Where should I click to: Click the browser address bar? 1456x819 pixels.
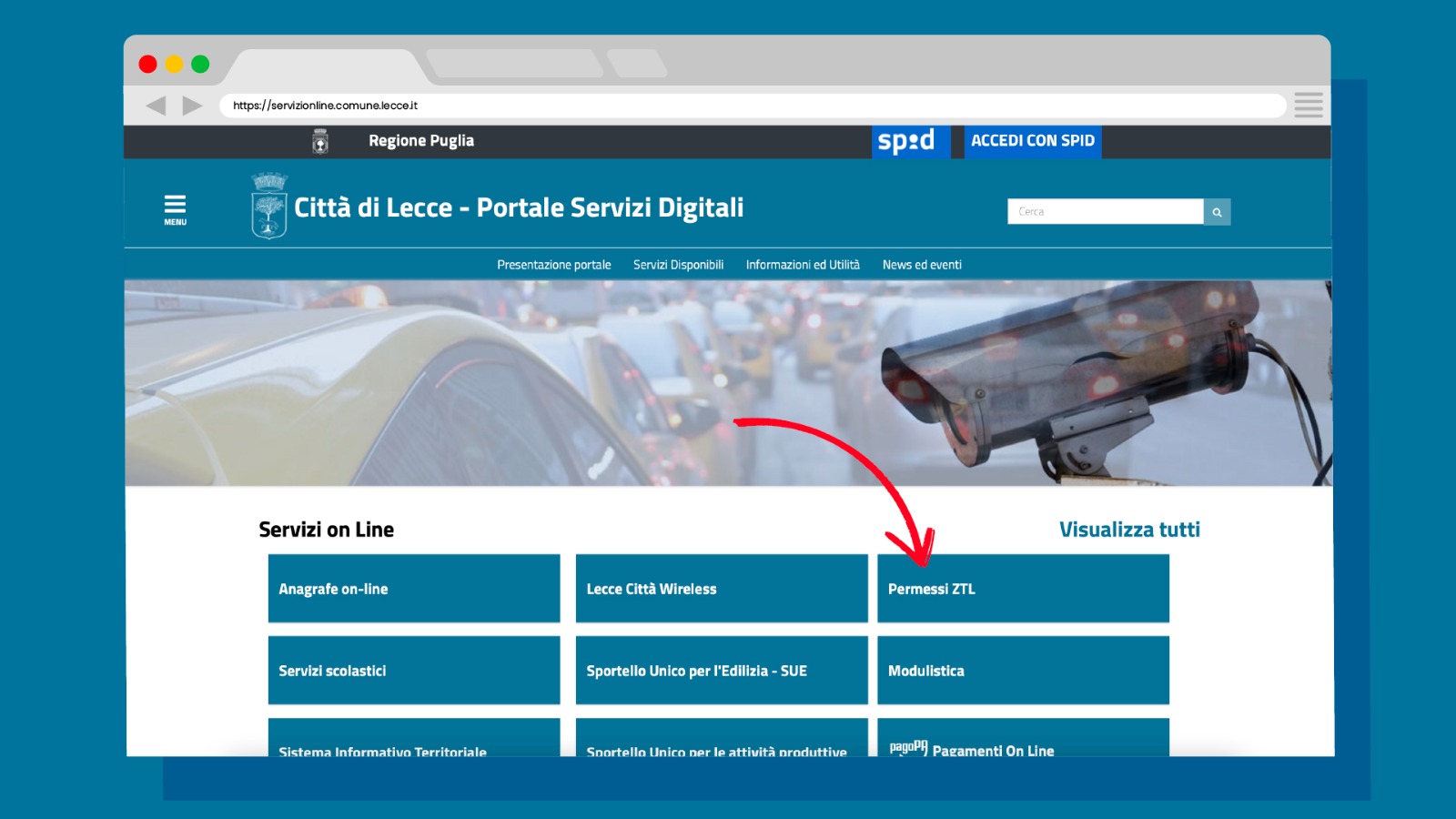753,106
